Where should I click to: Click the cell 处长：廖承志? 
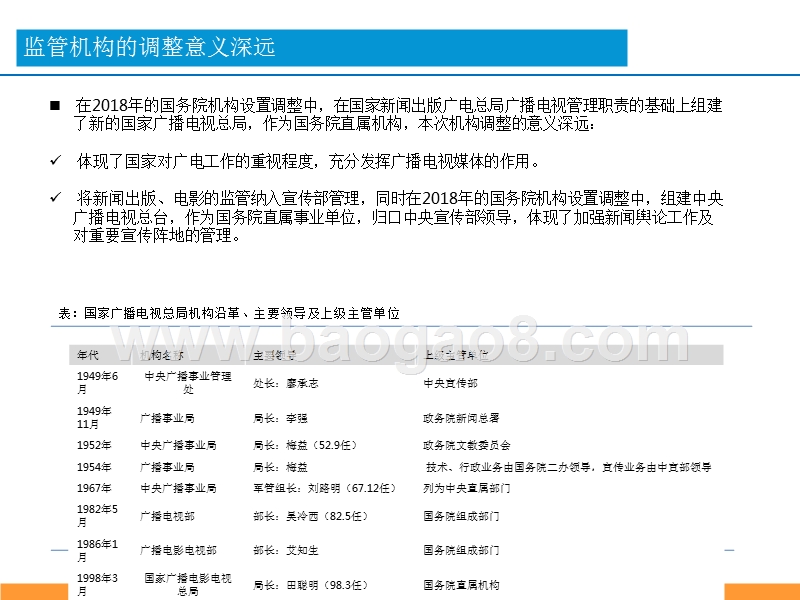point(286,383)
